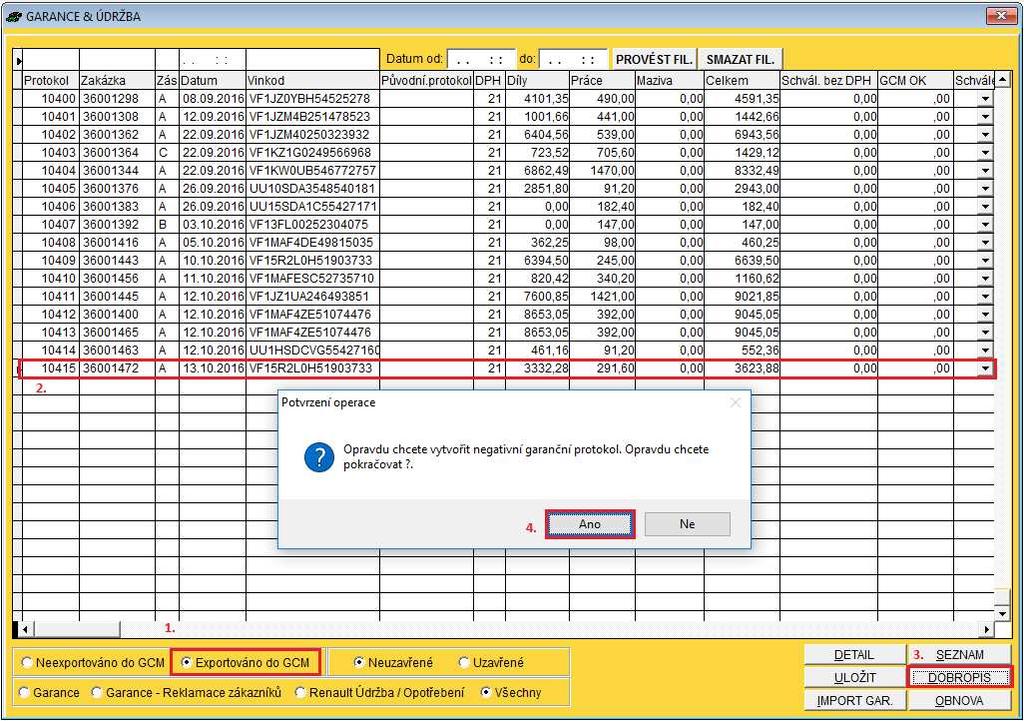Click the SMAZAT FIL. button
The image size is (1024, 721).
pos(741,59)
